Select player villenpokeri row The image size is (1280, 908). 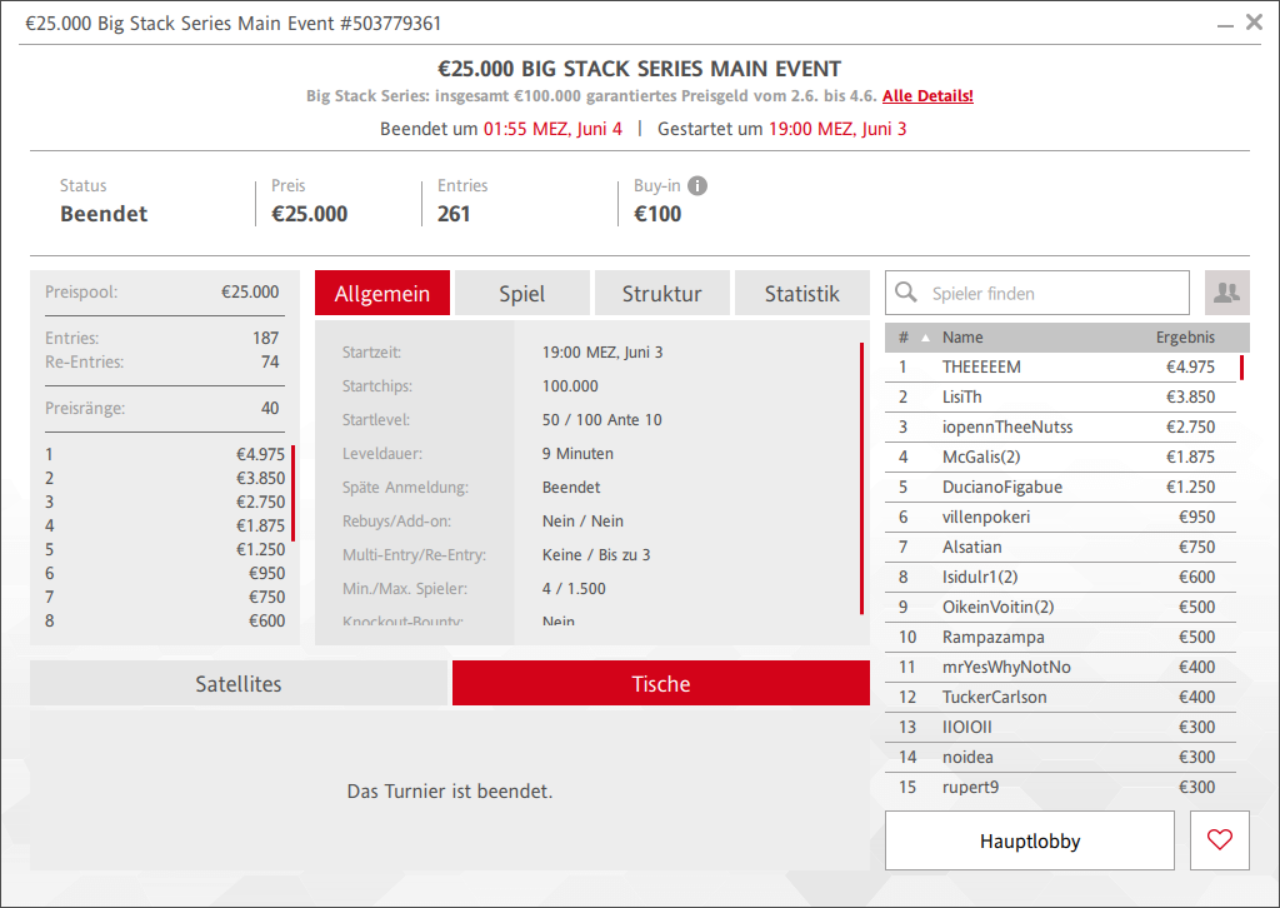pyautogui.click(x=1060, y=517)
